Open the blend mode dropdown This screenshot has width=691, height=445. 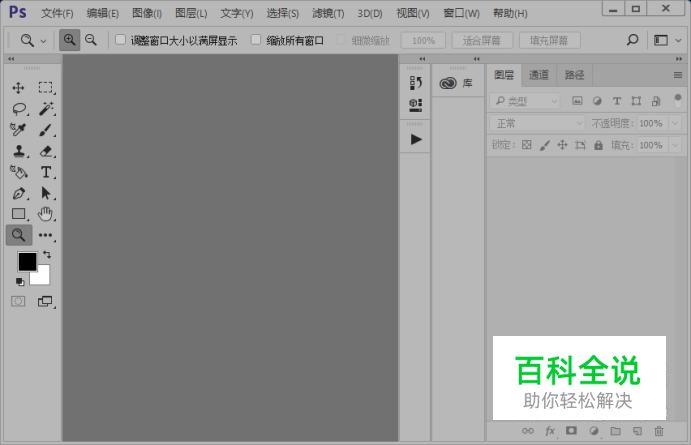pyautogui.click(x=537, y=123)
